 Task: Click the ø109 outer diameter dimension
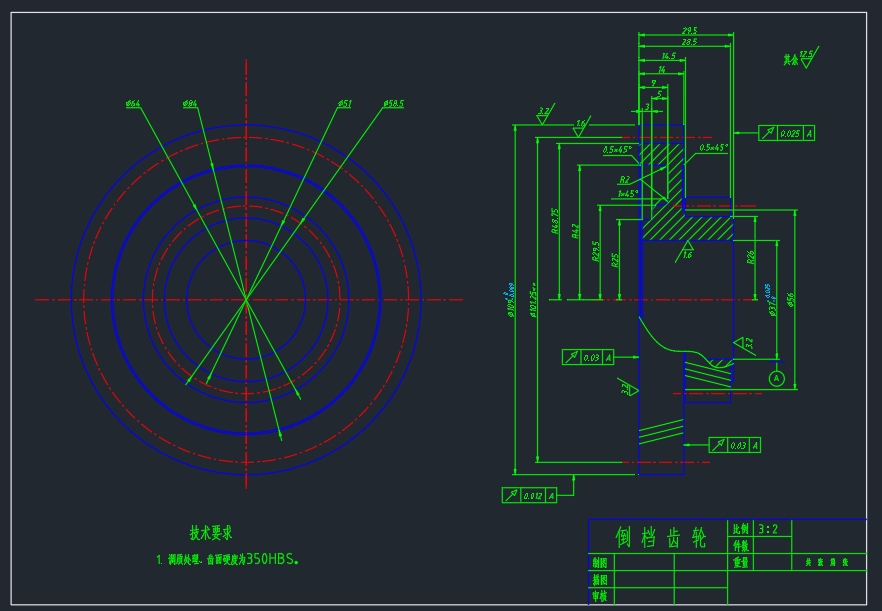pyautogui.click(x=511, y=300)
